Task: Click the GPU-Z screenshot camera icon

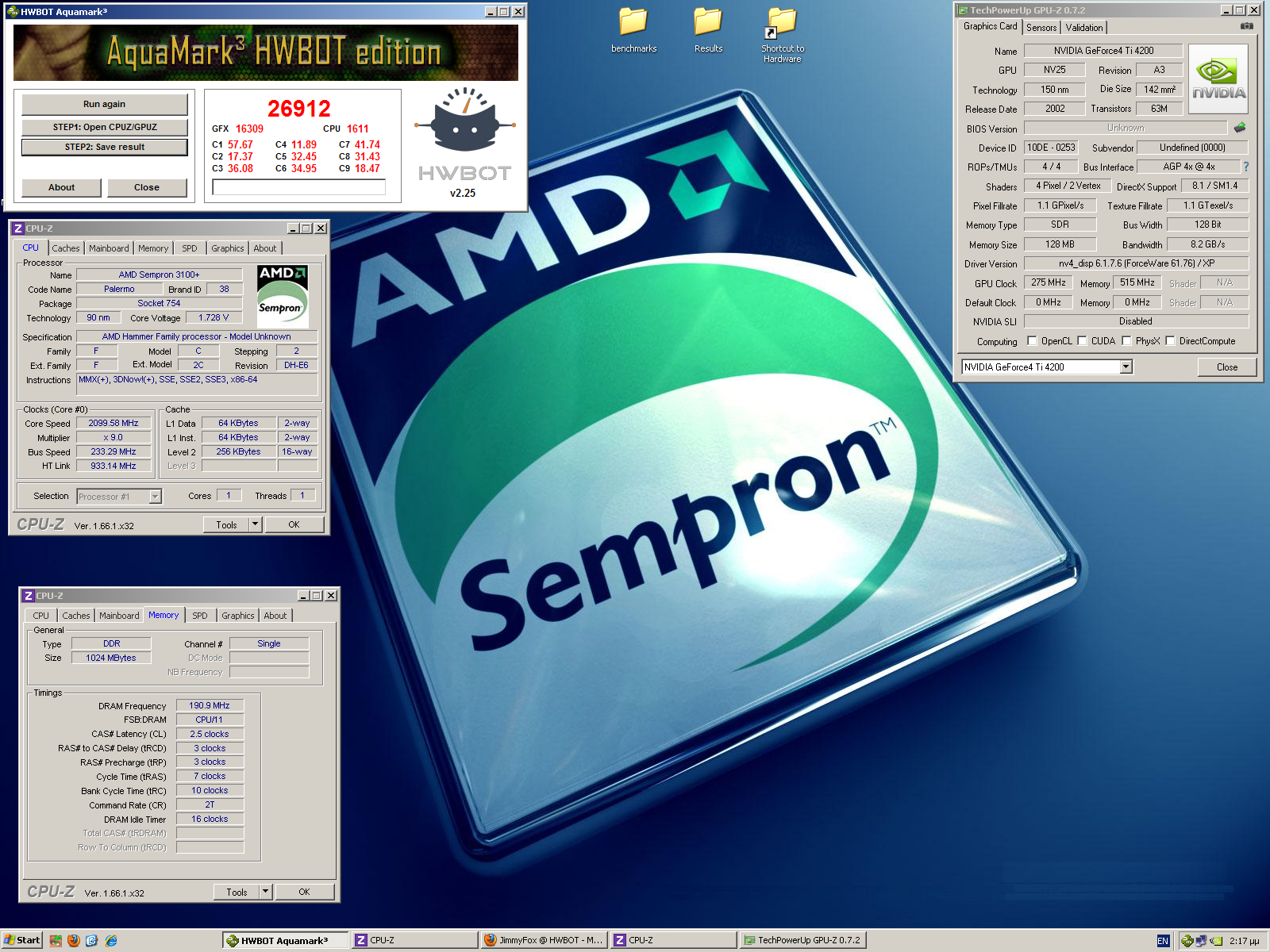Action: (x=1247, y=26)
